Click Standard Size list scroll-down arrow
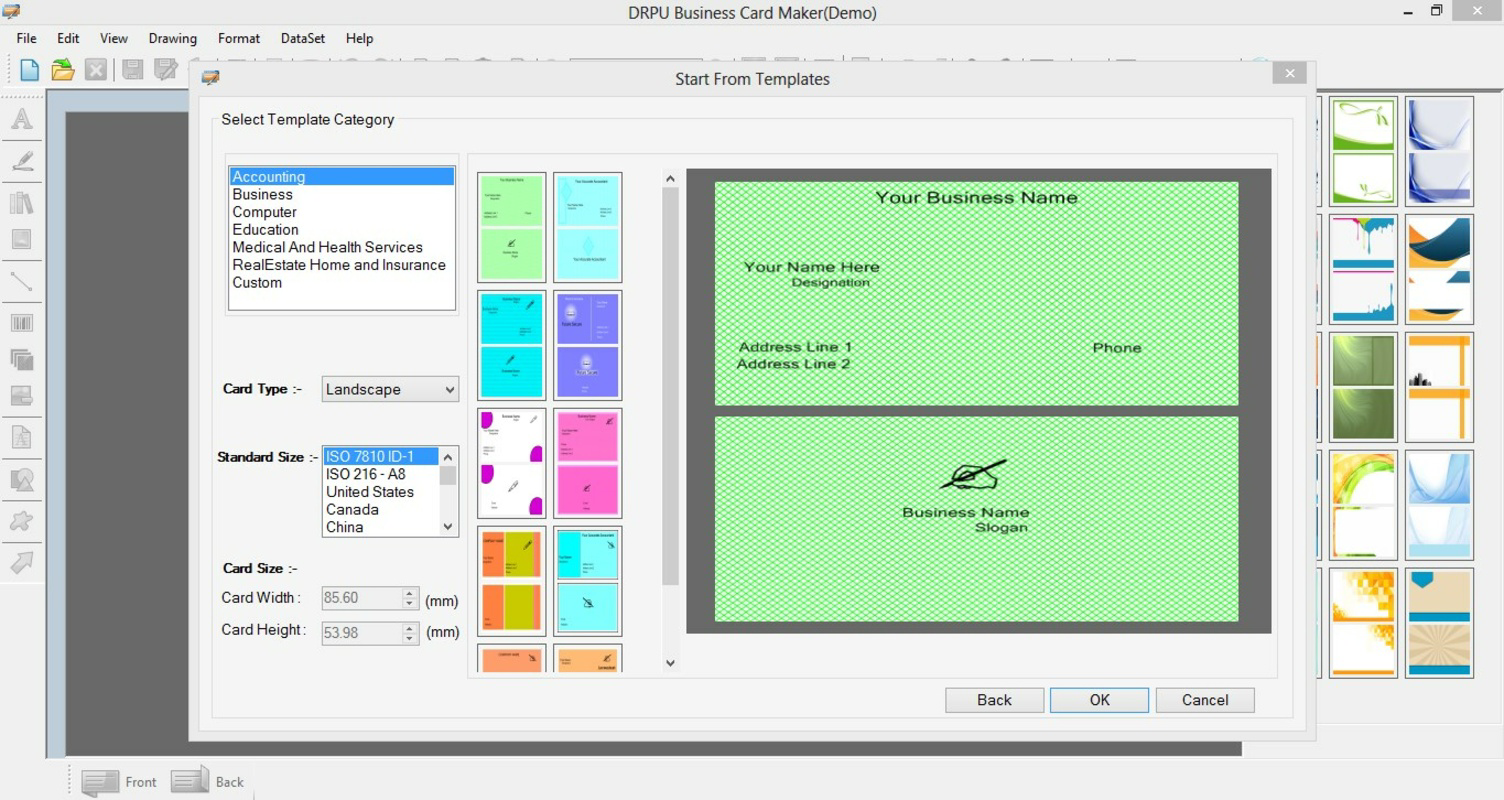Screen dimensions: 1504x800 coord(448,527)
